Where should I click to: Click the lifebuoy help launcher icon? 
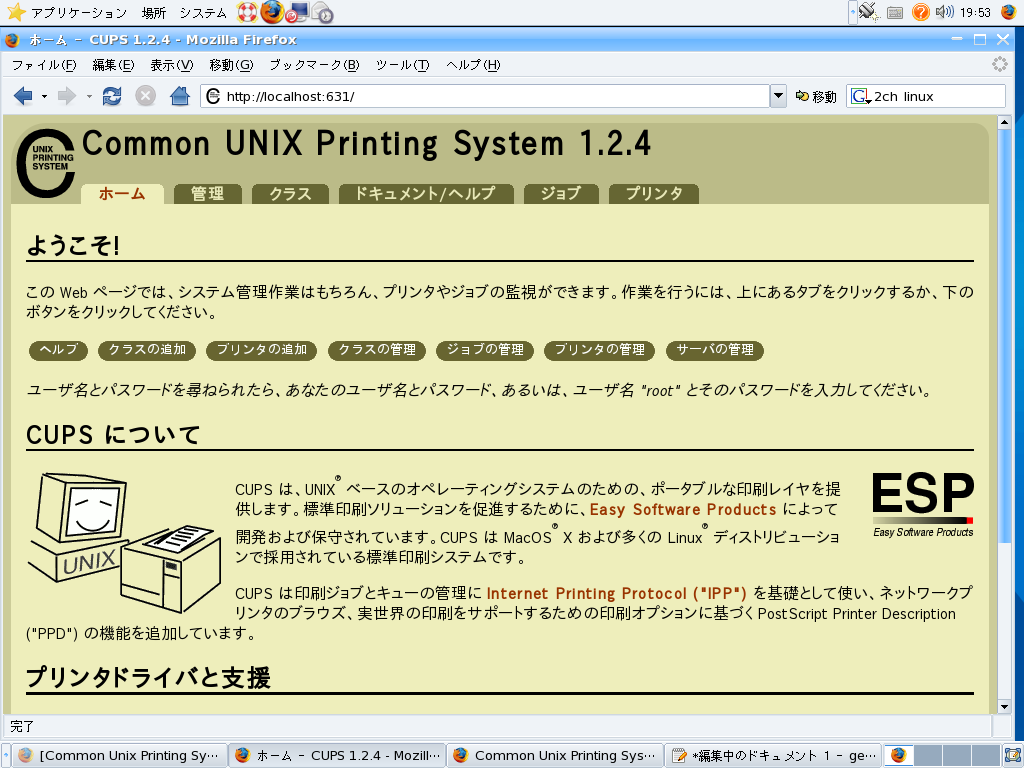click(247, 12)
